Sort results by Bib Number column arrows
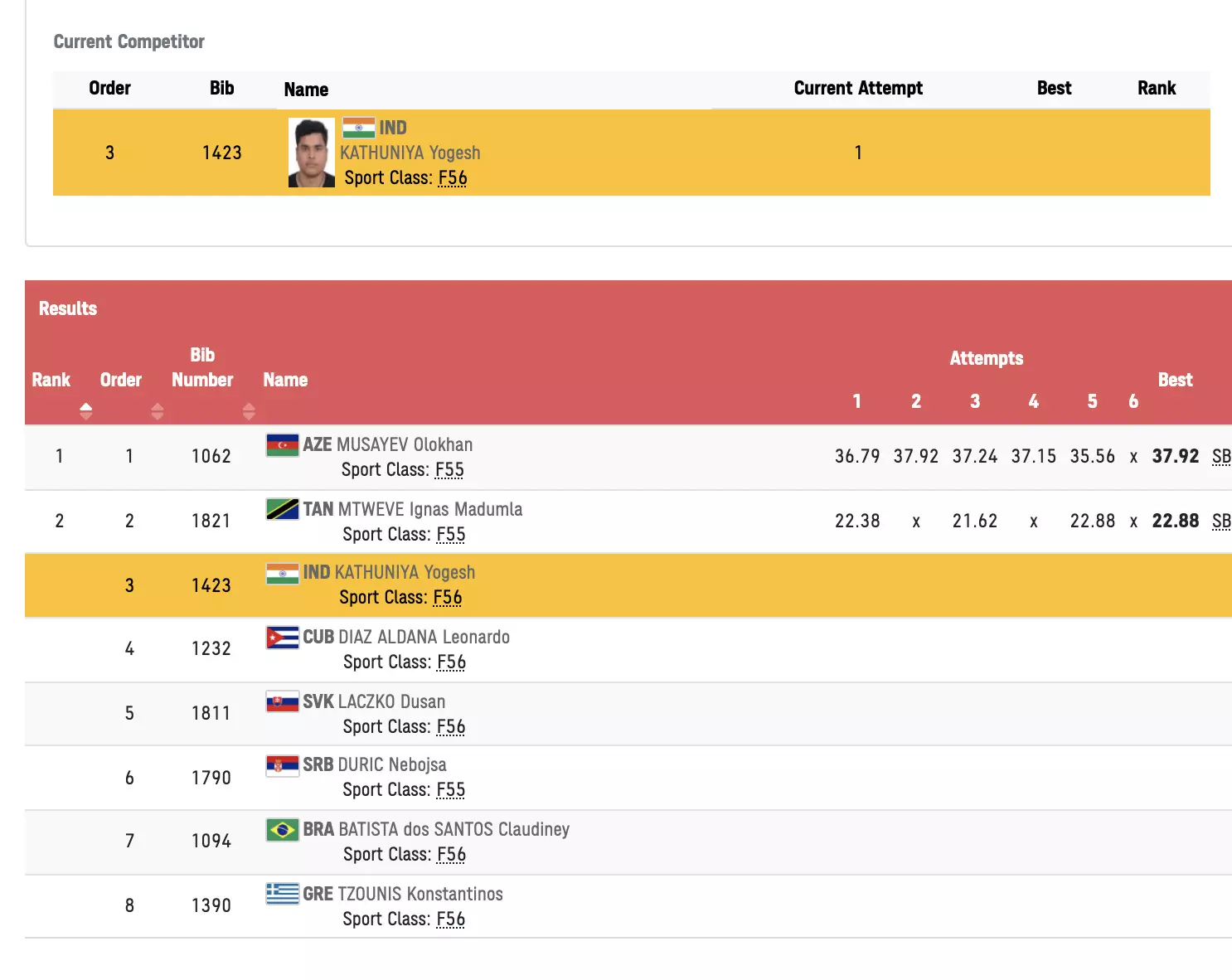 249,411
